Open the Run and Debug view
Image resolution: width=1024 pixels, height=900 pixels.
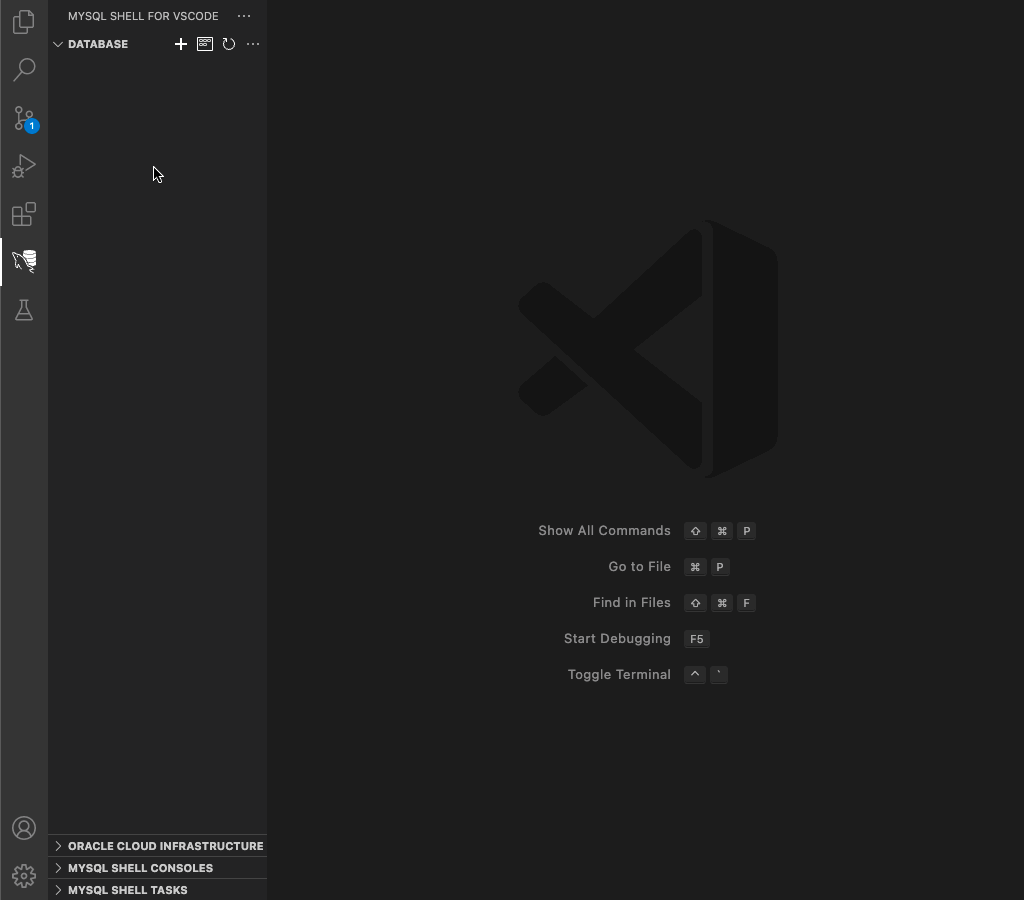point(24,166)
